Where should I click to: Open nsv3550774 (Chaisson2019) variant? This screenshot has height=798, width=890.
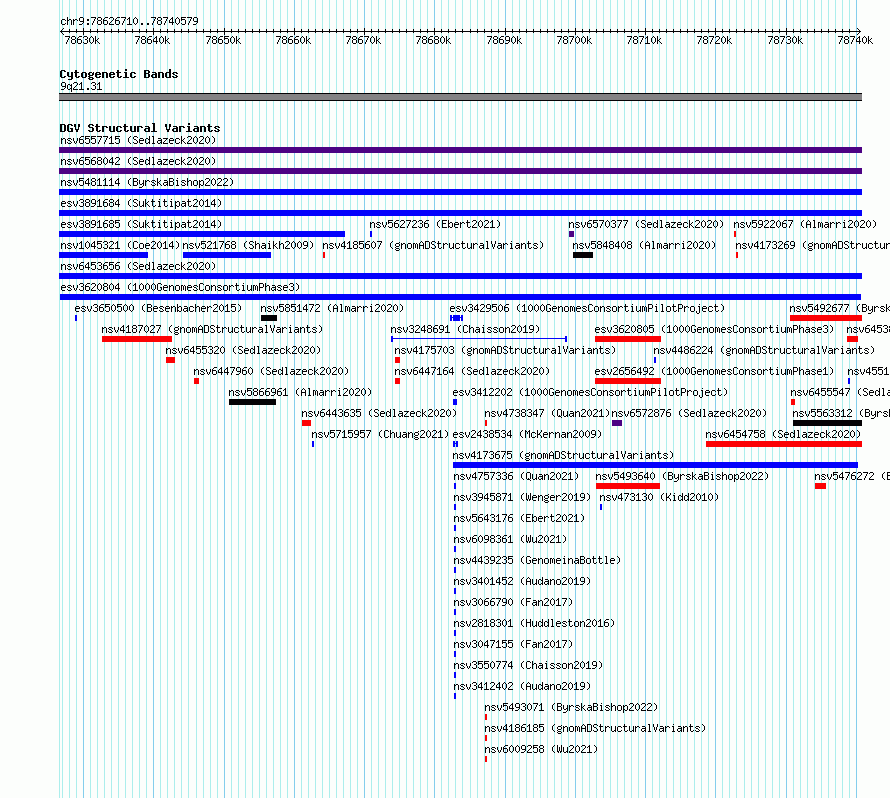[x=528, y=665]
